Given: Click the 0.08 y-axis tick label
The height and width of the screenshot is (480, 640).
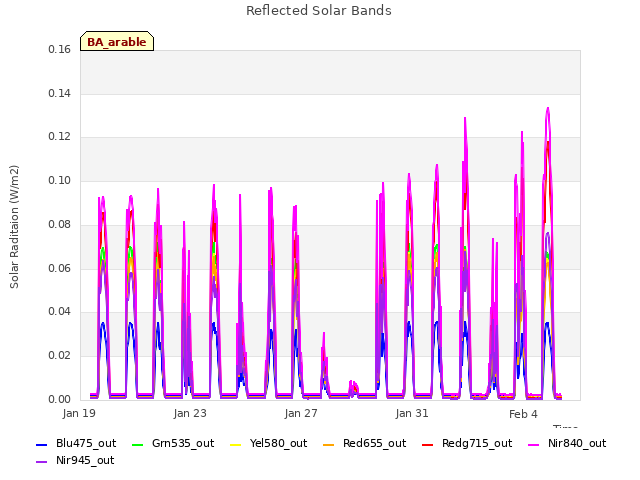Looking at the screenshot, I should (x=60, y=224).
